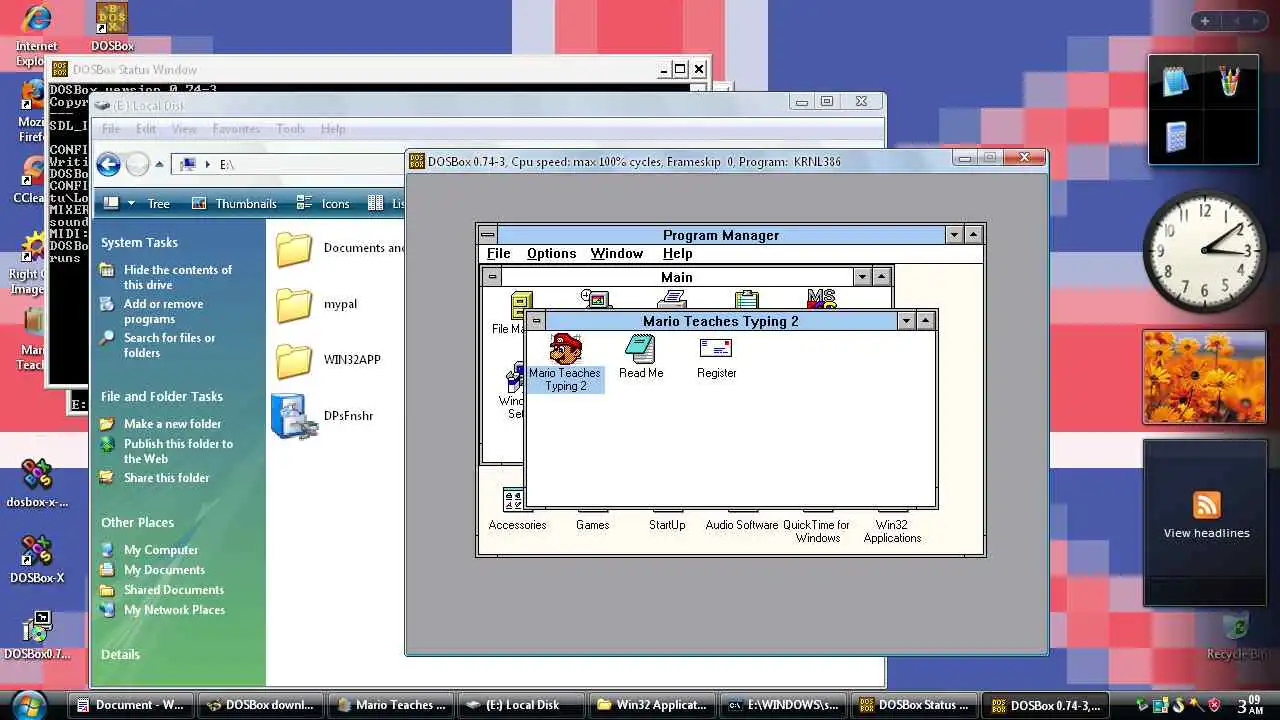Switch to Win32 Applications taskbar button
The image size is (1280, 720).
tap(653, 705)
